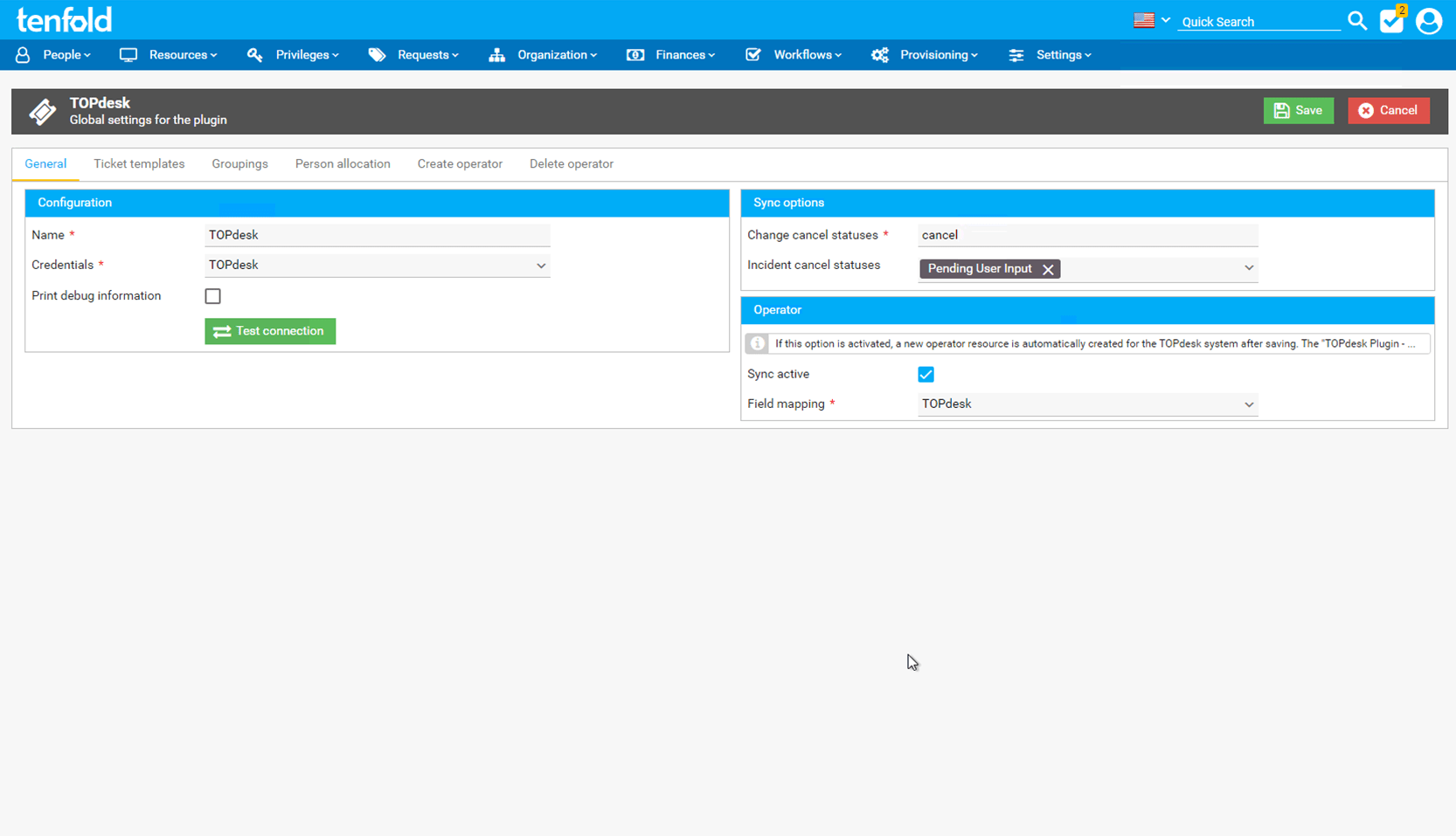Open the Incident cancel statuses dropdown

[x=1249, y=268]
